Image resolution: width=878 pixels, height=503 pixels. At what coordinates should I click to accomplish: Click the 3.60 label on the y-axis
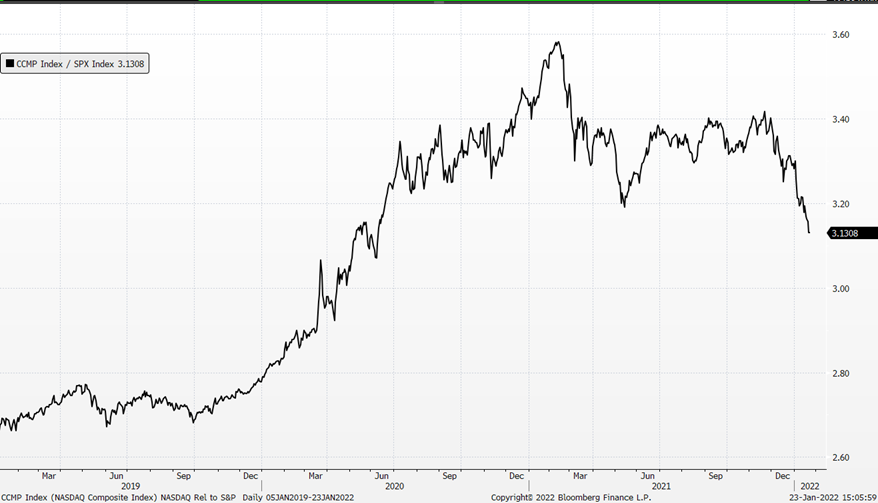click(840, 35)
